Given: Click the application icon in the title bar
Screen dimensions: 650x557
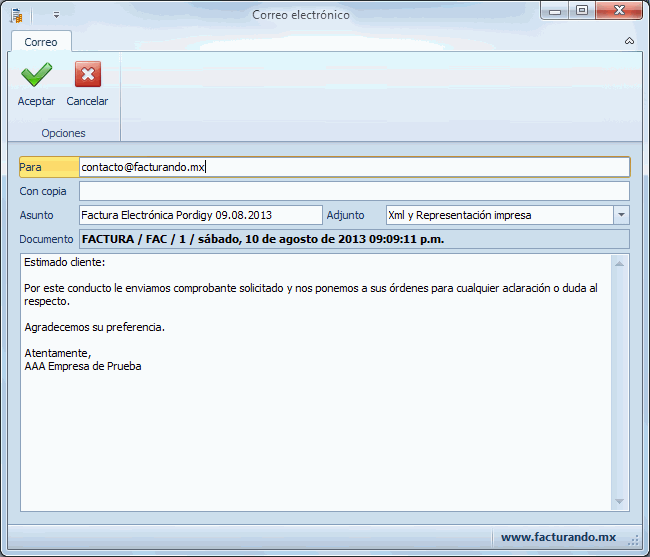Looking at the screenshot, I should click(x=16, y=15).
